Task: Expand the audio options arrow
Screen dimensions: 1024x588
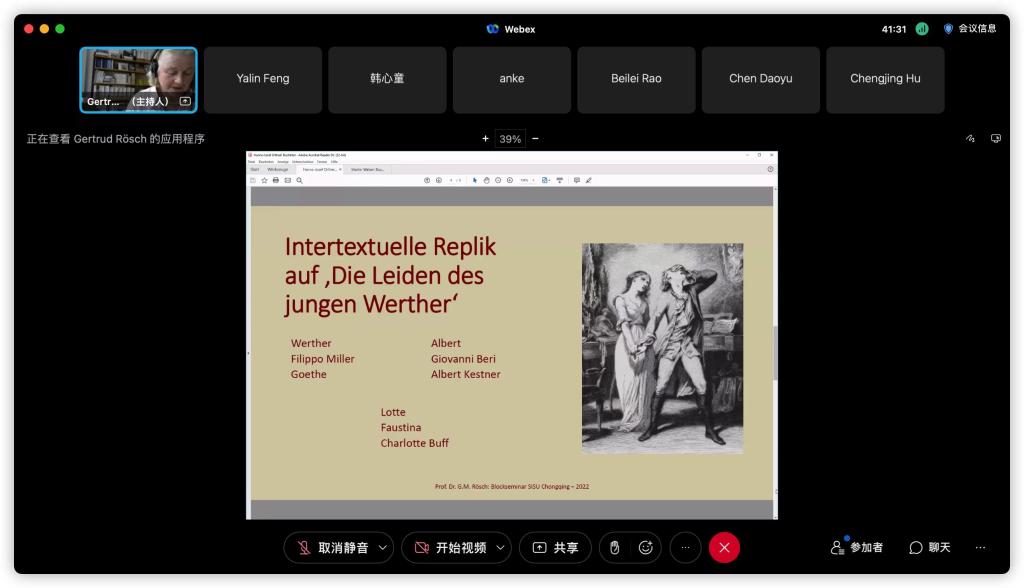Action: pyautogui.click(x=382, y=548)
